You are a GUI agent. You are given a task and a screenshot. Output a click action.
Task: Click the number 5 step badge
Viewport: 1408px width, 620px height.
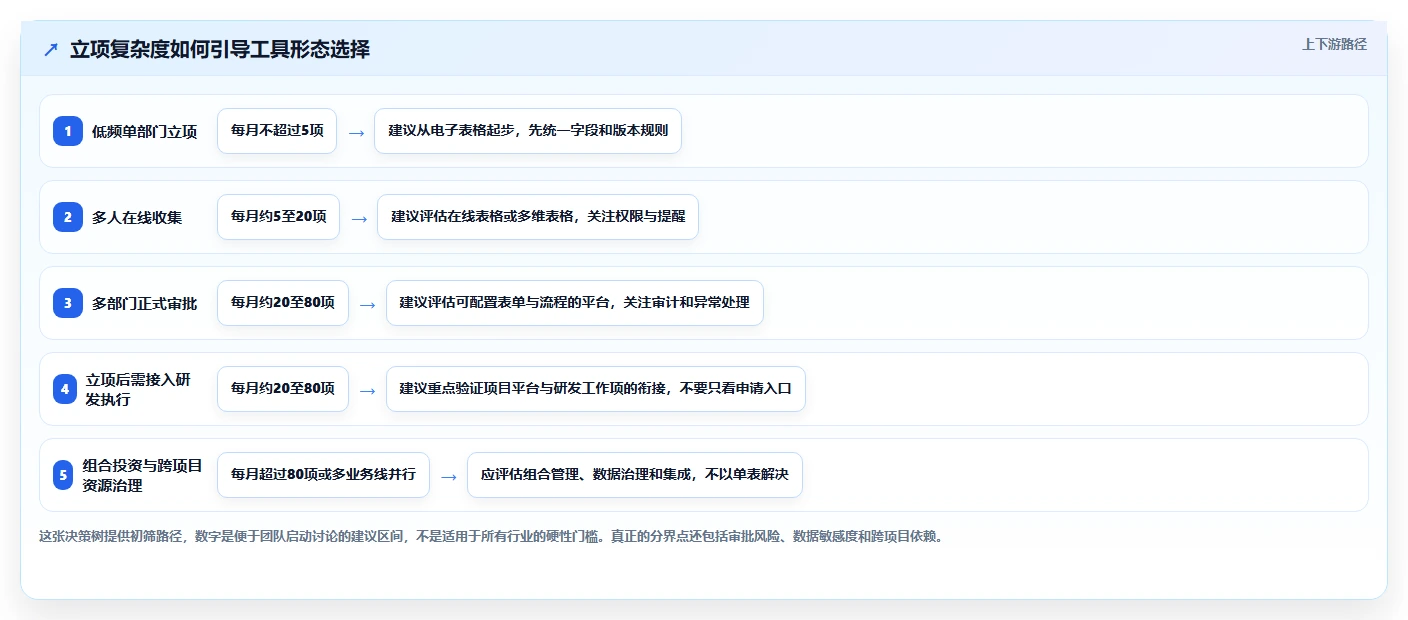(x=64, y=475)
